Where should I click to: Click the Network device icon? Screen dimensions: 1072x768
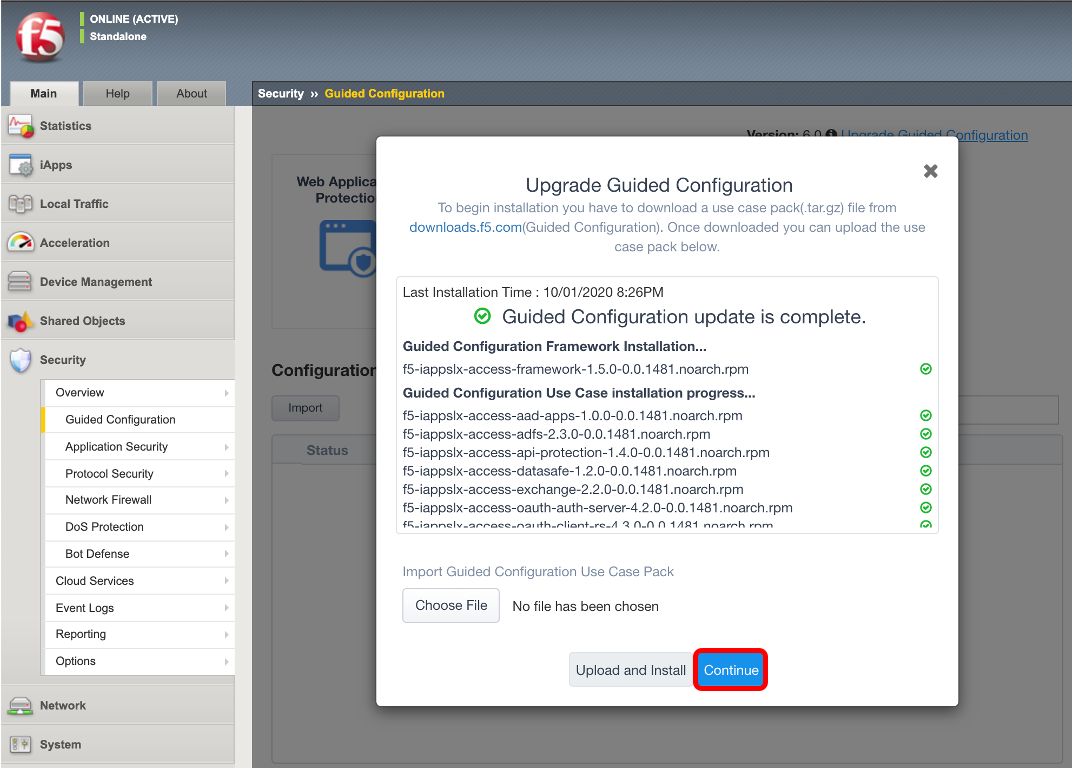pos(20,706)
